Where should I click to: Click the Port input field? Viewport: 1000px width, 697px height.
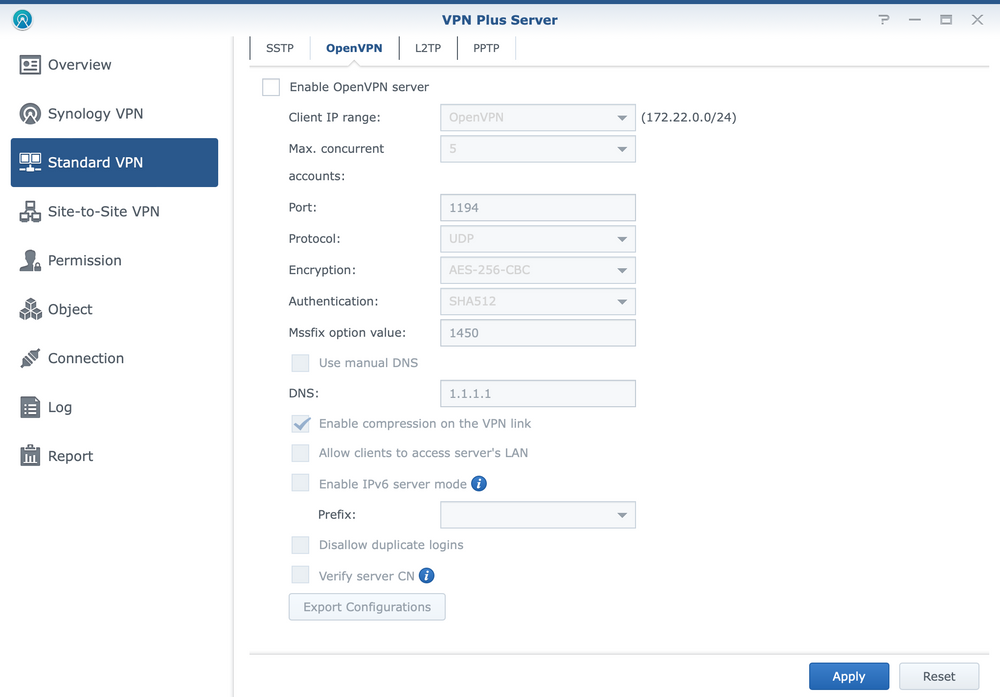538,208
